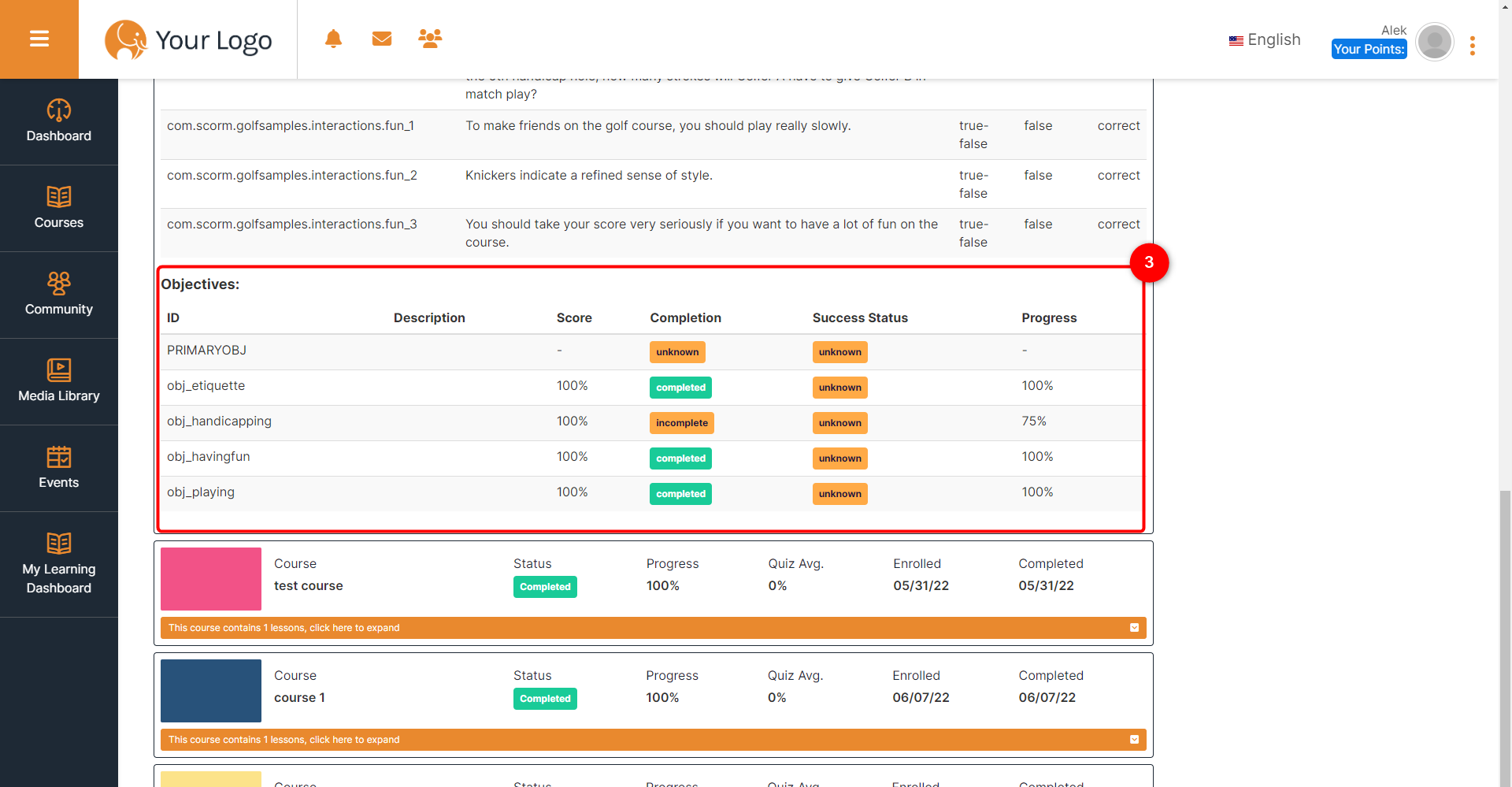Click unknown success status for obj_etiquette
The width and height of the screenshot is (1512, 787).
(x=840, y=388)
